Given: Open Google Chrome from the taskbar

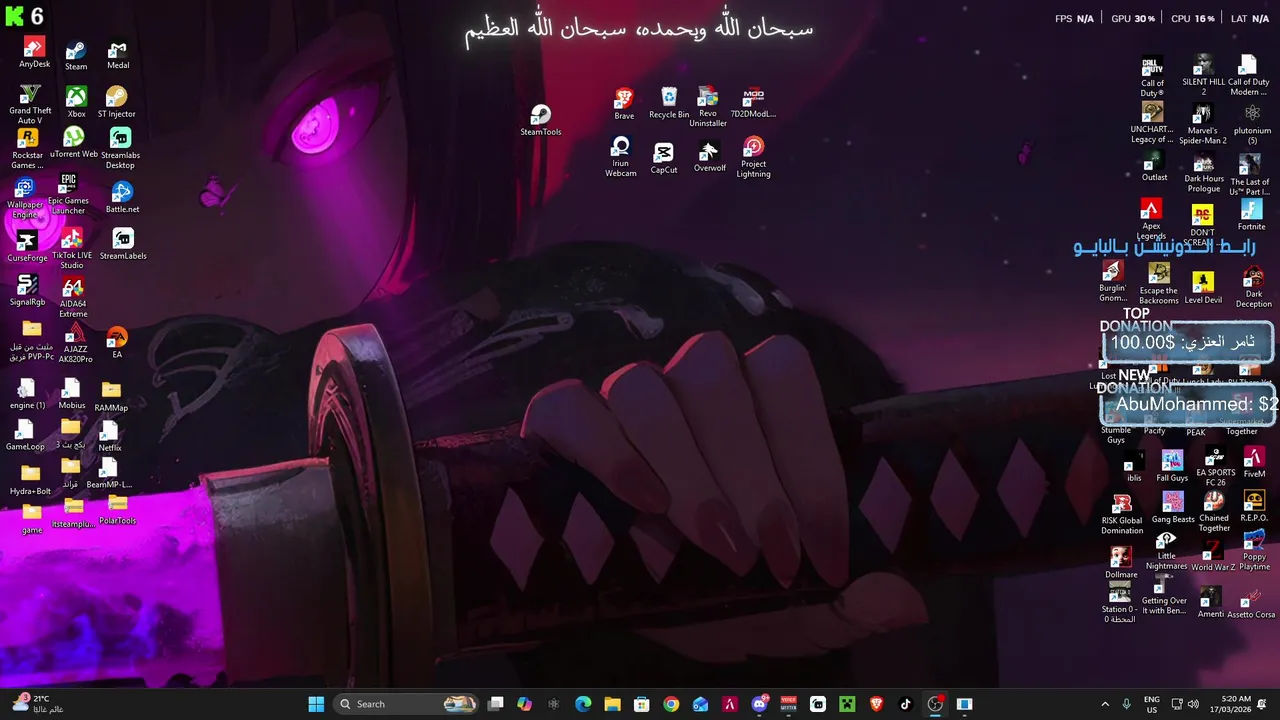Looking at the screenshot, I should 671,704.
